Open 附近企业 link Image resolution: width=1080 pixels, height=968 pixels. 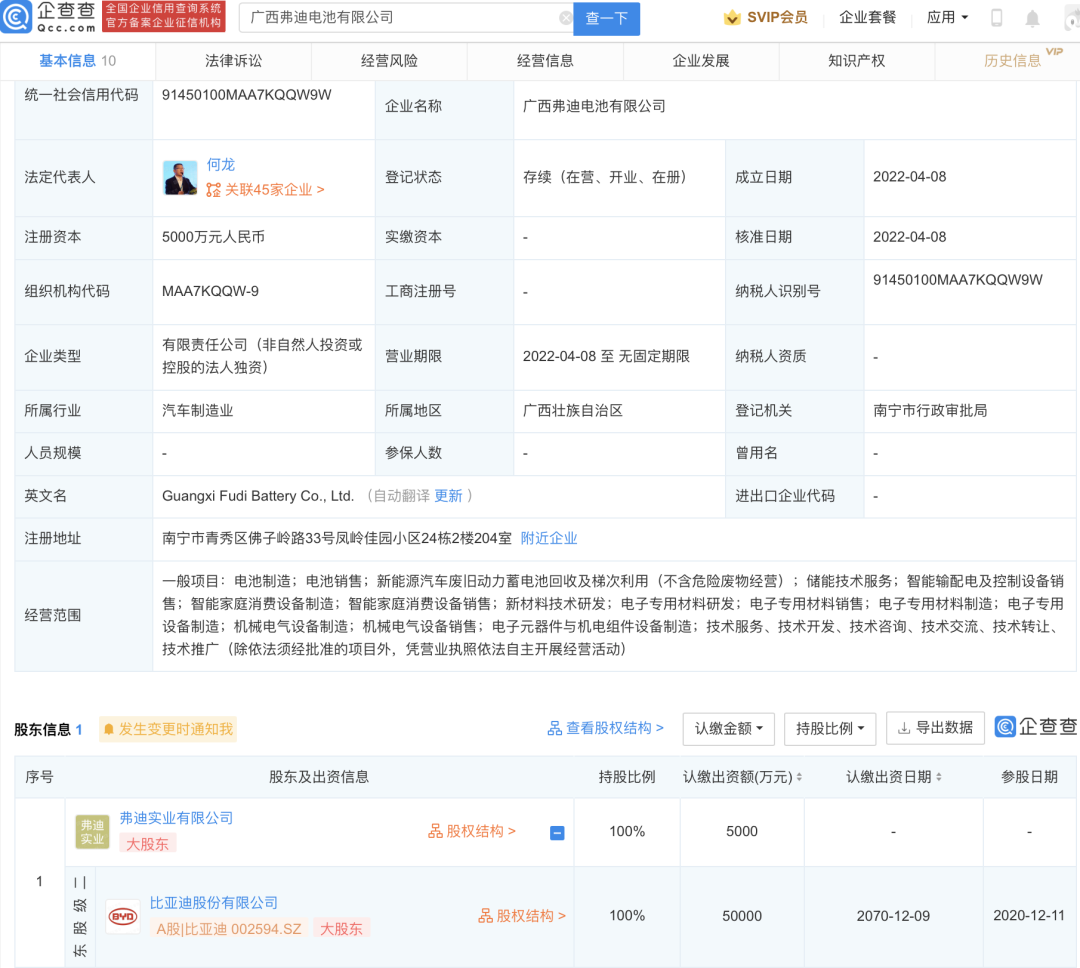[549, 539]
